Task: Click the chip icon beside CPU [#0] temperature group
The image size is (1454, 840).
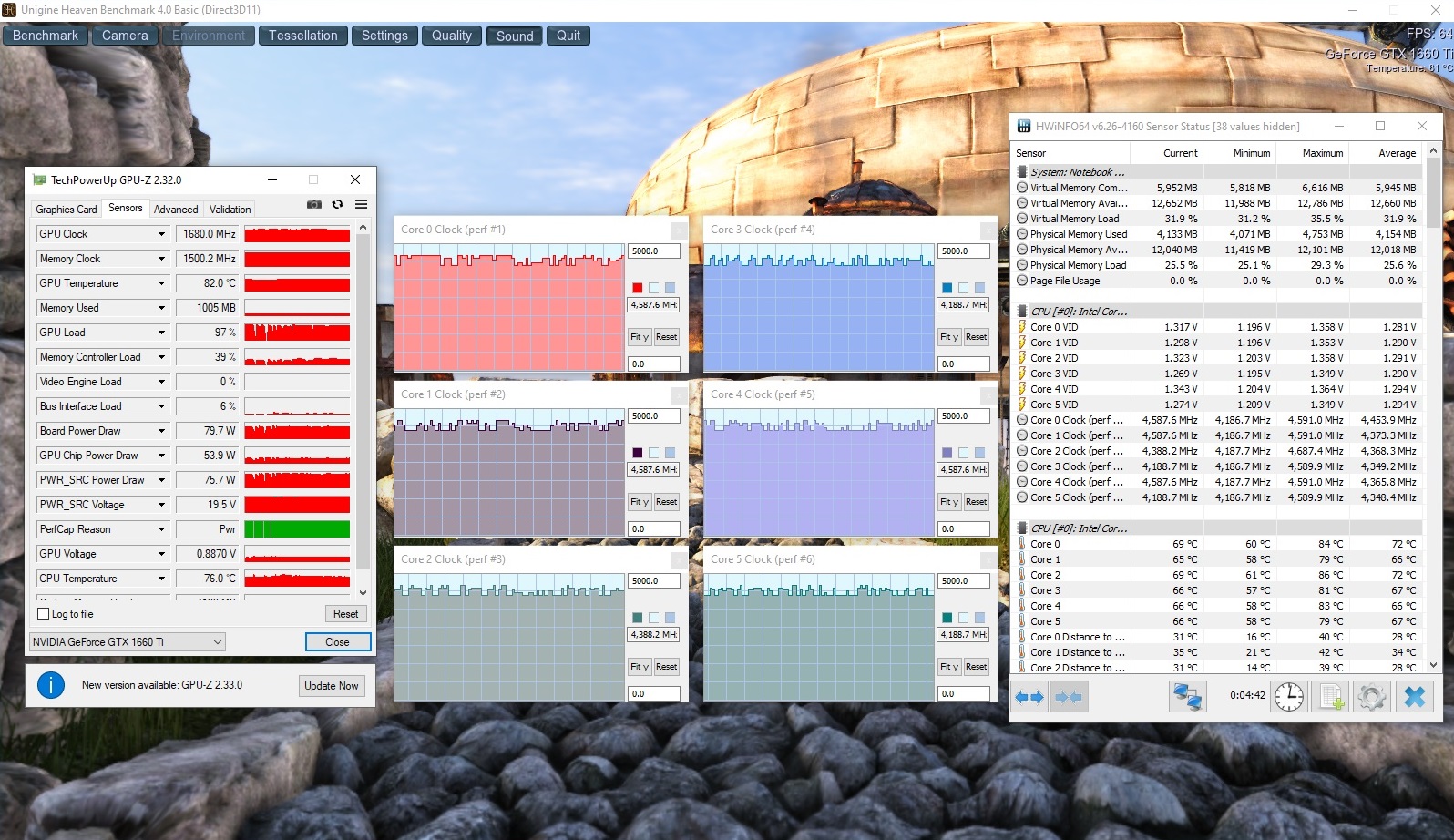Action: pos(1022,528)
